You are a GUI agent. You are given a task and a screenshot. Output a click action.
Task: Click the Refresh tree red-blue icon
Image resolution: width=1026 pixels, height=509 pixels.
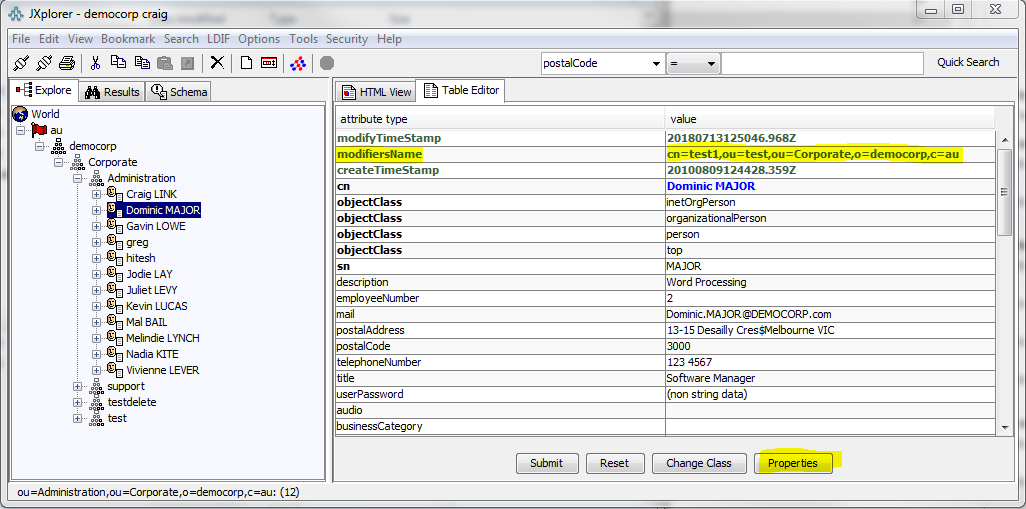pos(298,63)
